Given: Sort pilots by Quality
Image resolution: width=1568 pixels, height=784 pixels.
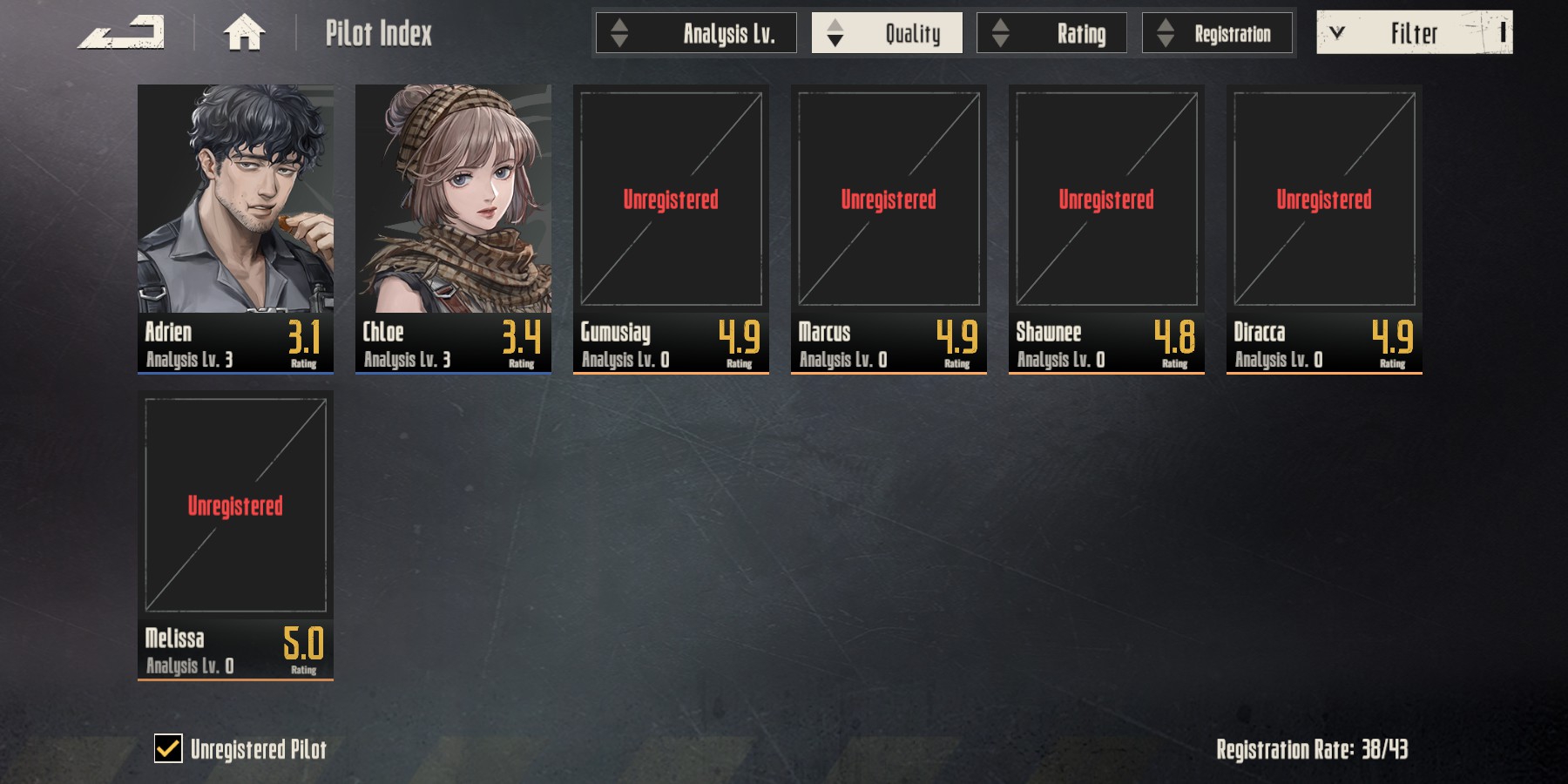Looking at the screenshot, I should [887, 33].
